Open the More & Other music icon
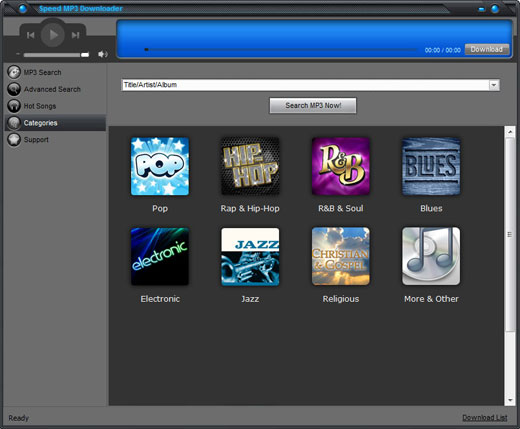The image size is (520, 429). coord(431,256)
